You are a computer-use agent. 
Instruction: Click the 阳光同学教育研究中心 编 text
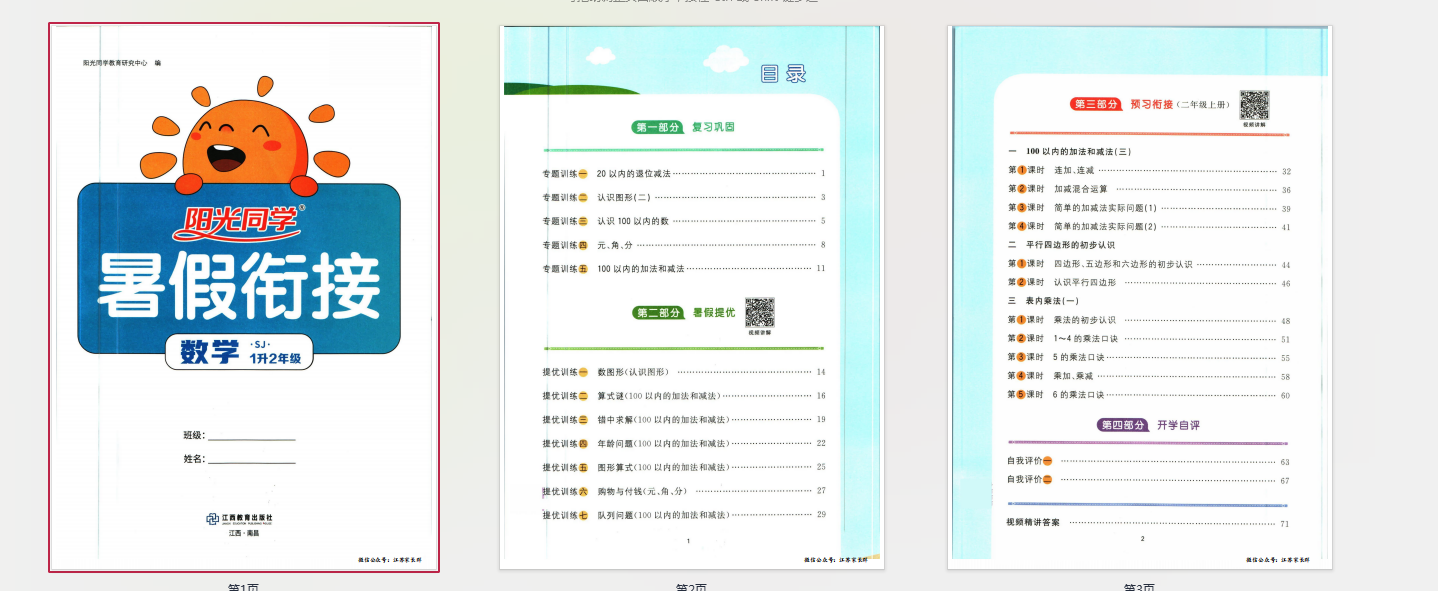pos(121,63)
